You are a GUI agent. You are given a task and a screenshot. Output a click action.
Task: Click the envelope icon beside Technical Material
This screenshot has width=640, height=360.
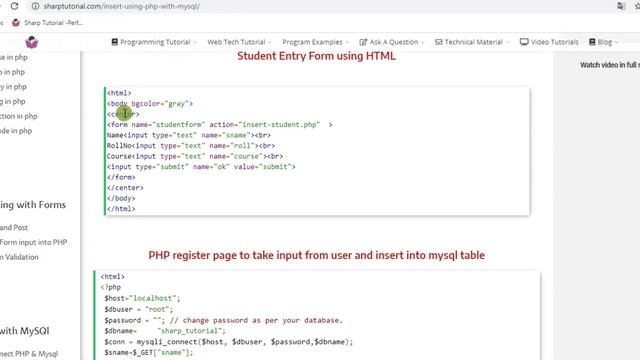point(439,42)
